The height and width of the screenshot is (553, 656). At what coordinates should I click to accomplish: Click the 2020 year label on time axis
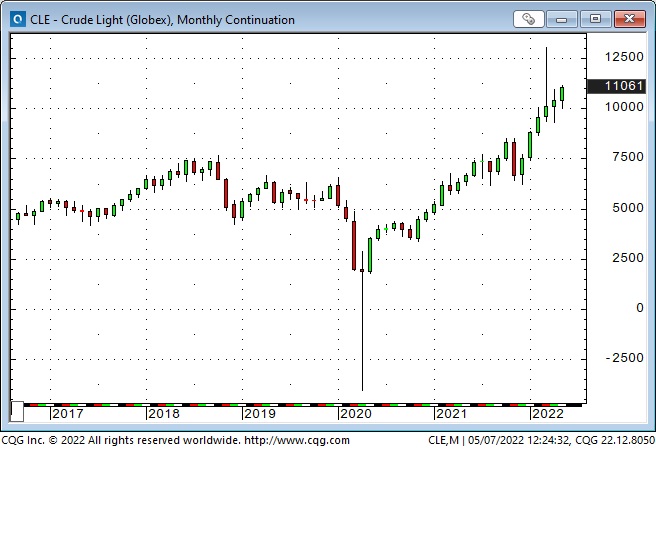(x=356, y=414)
